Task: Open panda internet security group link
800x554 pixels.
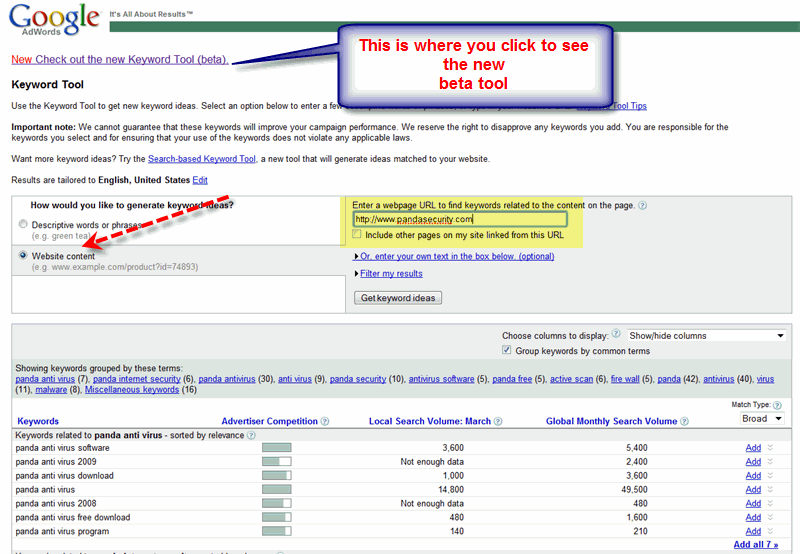Action: 137,379
